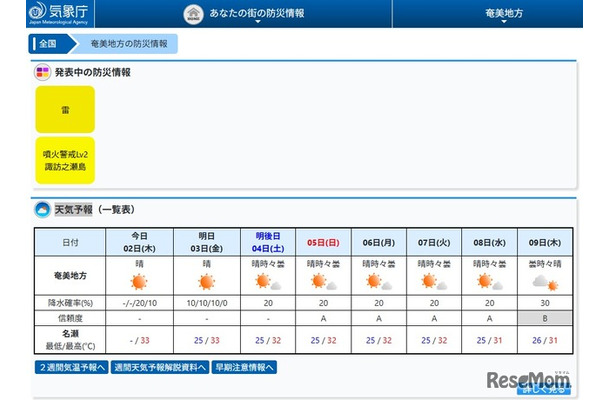
Task: Click the sun-cloud icon for 06日(月)
Action: 379,282
